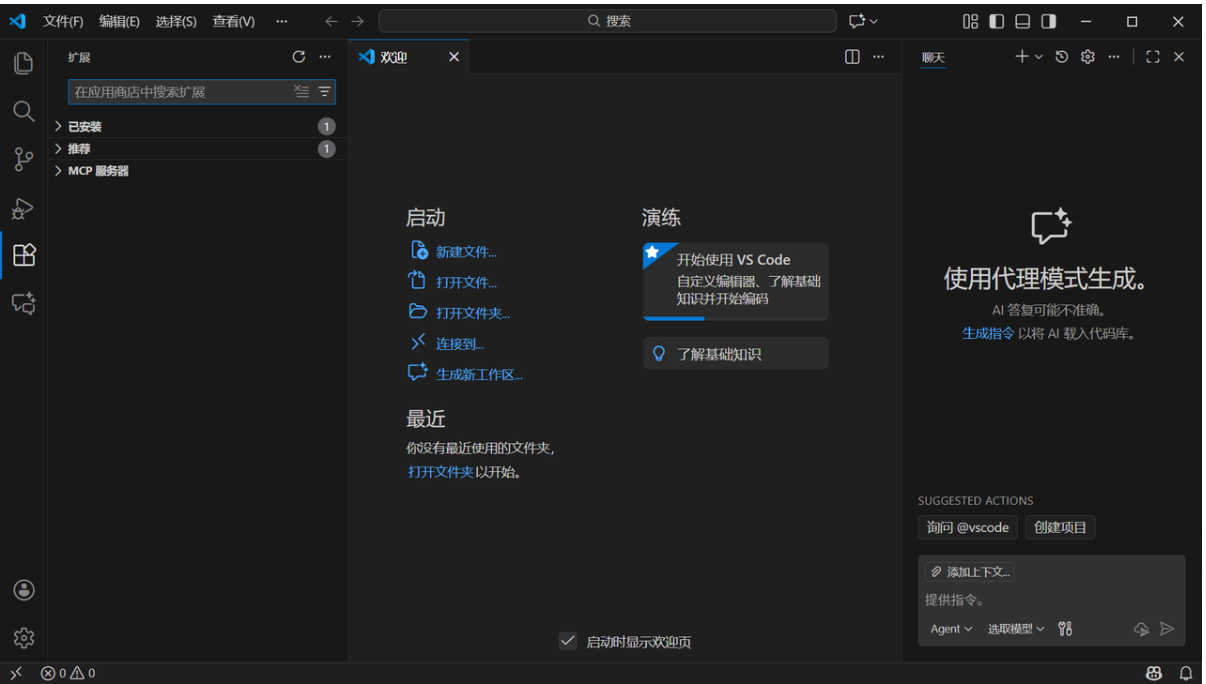The width and height of the screenshot is (1206, 684).
Task: Open the configure tools icon in chat input
Action: 1065,628
